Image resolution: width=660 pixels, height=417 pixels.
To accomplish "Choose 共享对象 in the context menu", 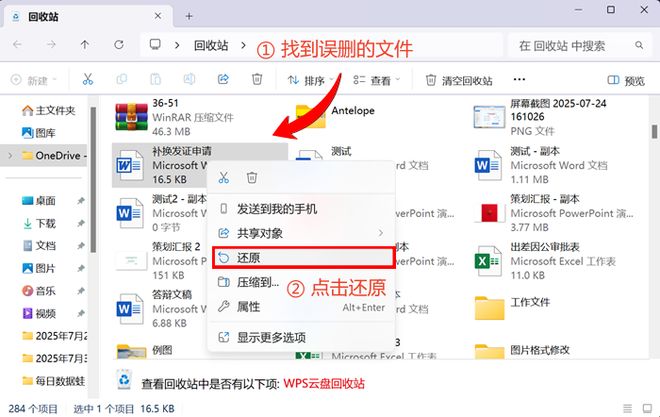I will pos(303,233).
